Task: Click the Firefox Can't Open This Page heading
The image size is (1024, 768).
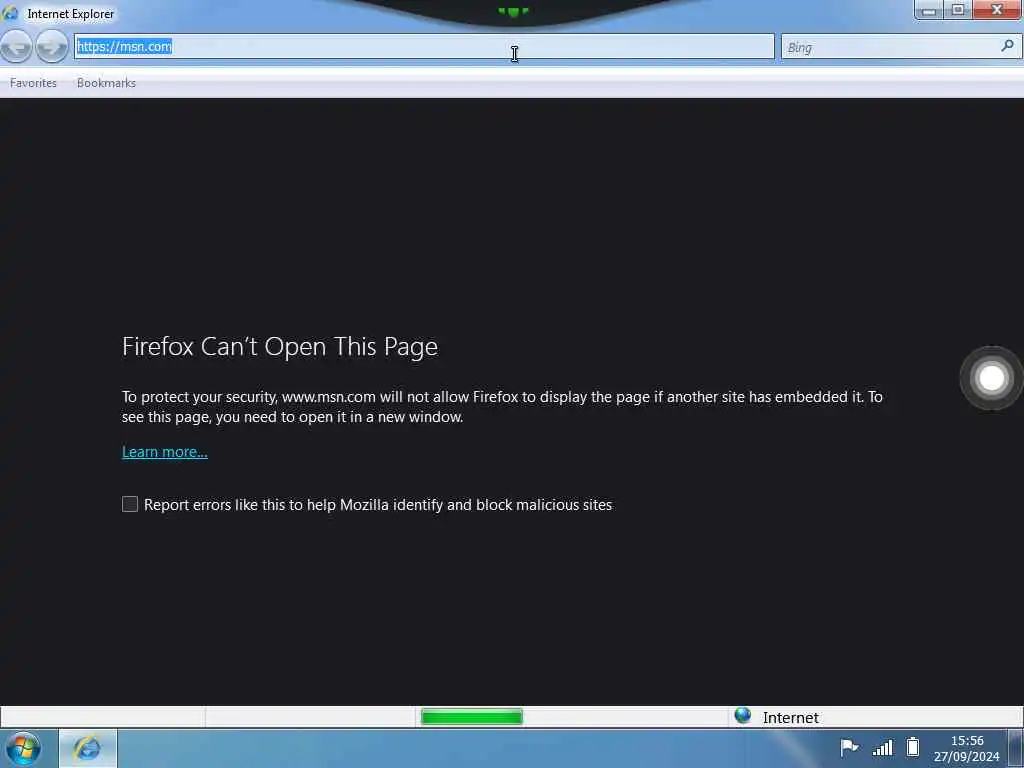Action: (280, 347)
